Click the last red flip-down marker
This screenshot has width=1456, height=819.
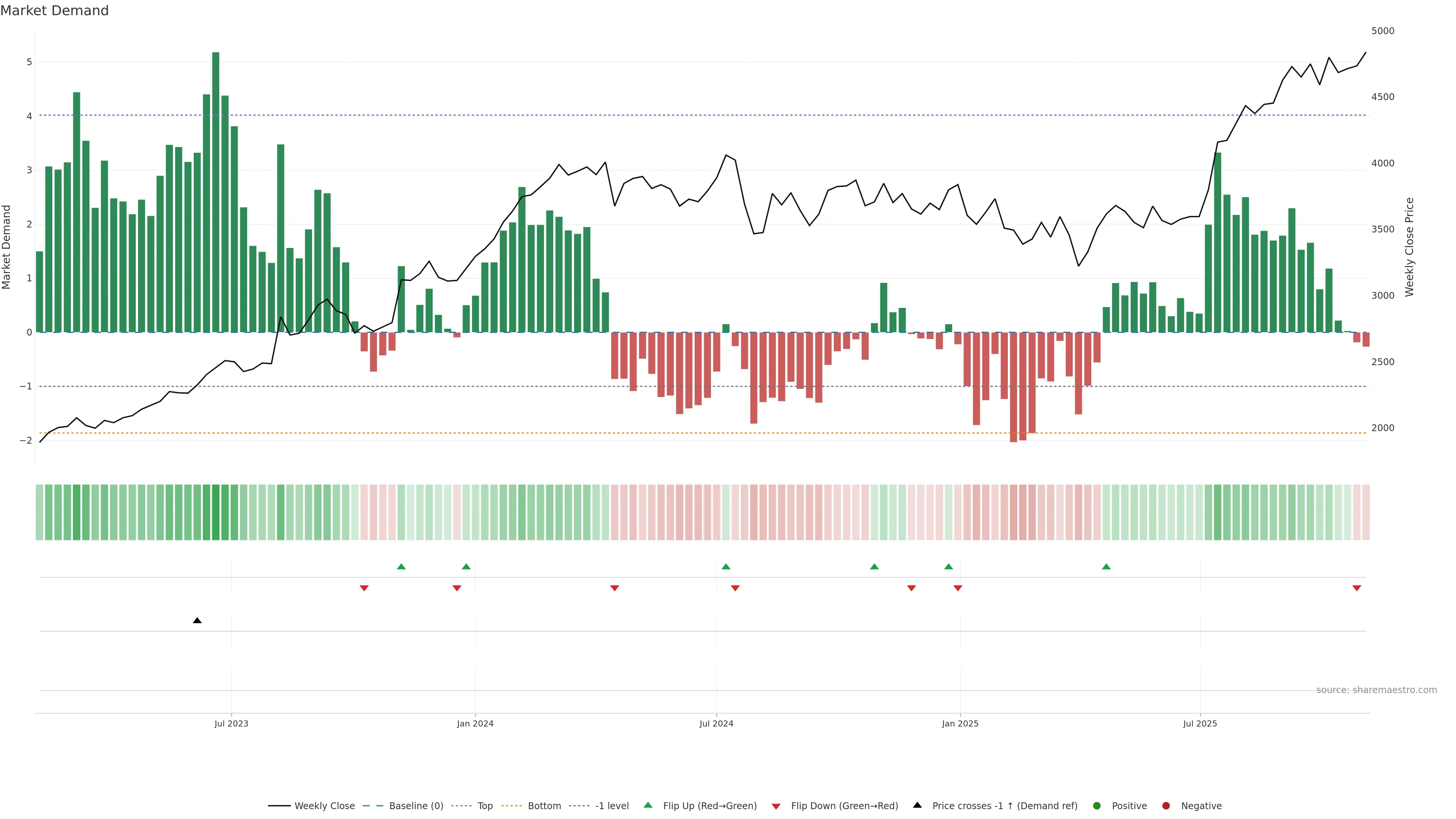pyautogui.click(x=1357, y=588)
